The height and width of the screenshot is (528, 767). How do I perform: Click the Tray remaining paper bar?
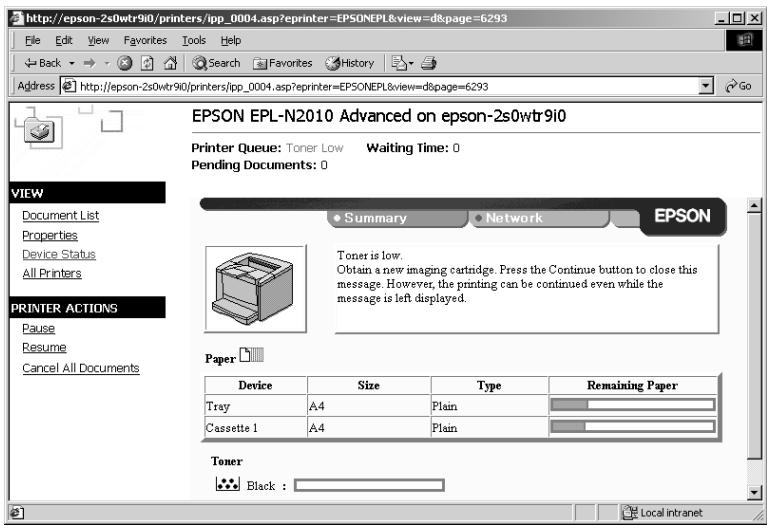pos(632,405)
